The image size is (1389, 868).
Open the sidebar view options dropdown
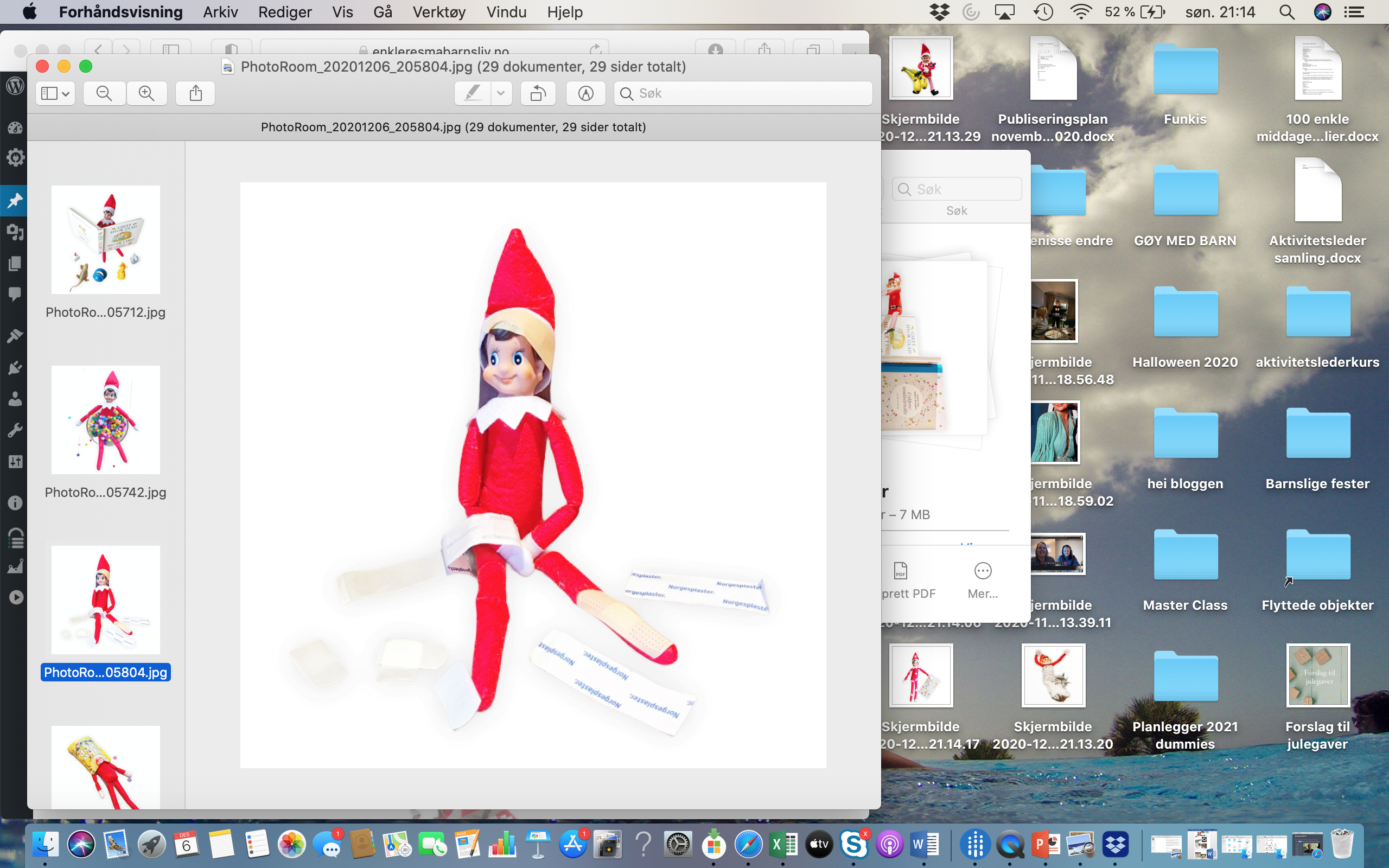point(55,93)
